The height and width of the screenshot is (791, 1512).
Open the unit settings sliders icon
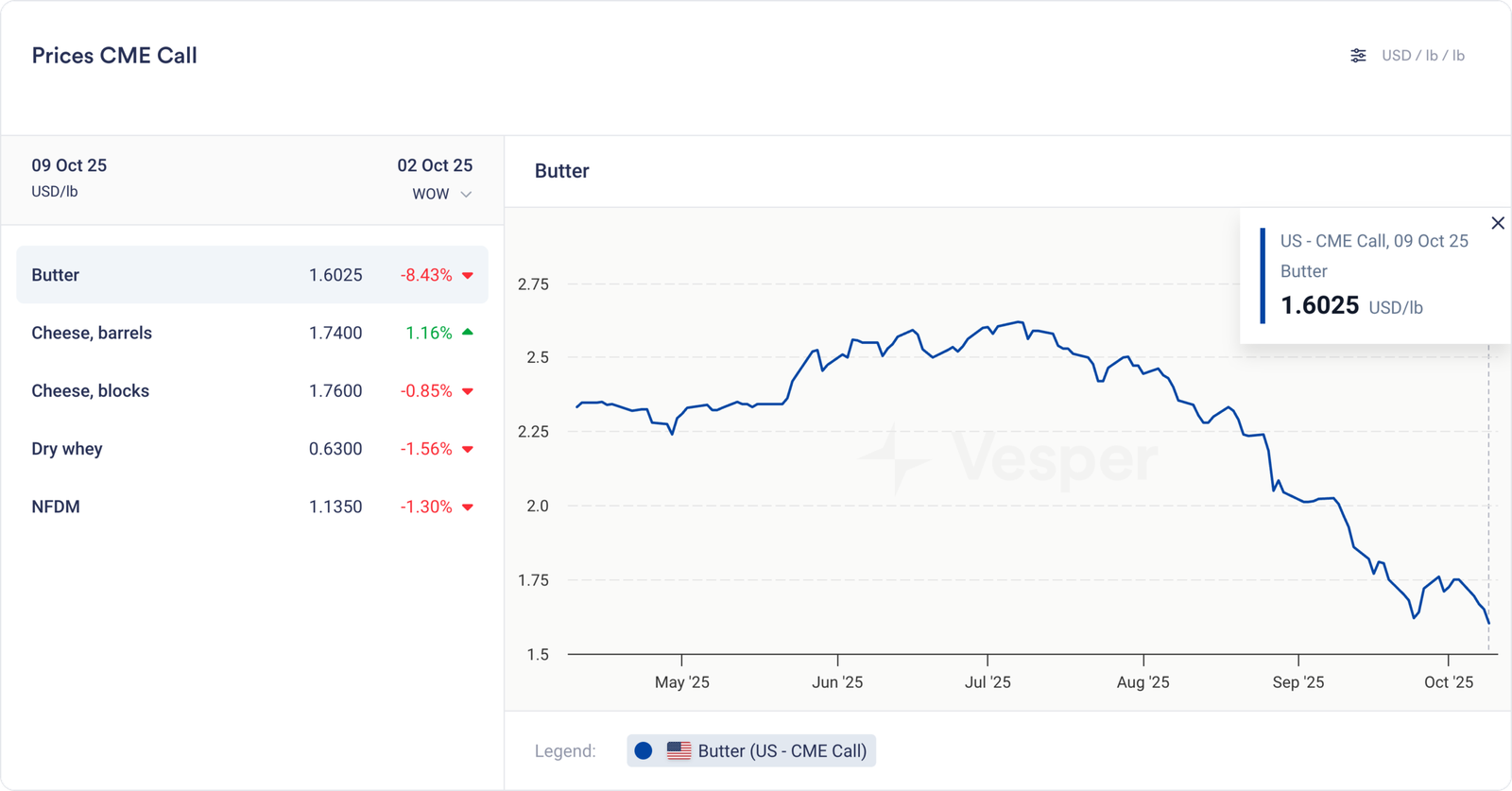click(x=1358, y=56)
